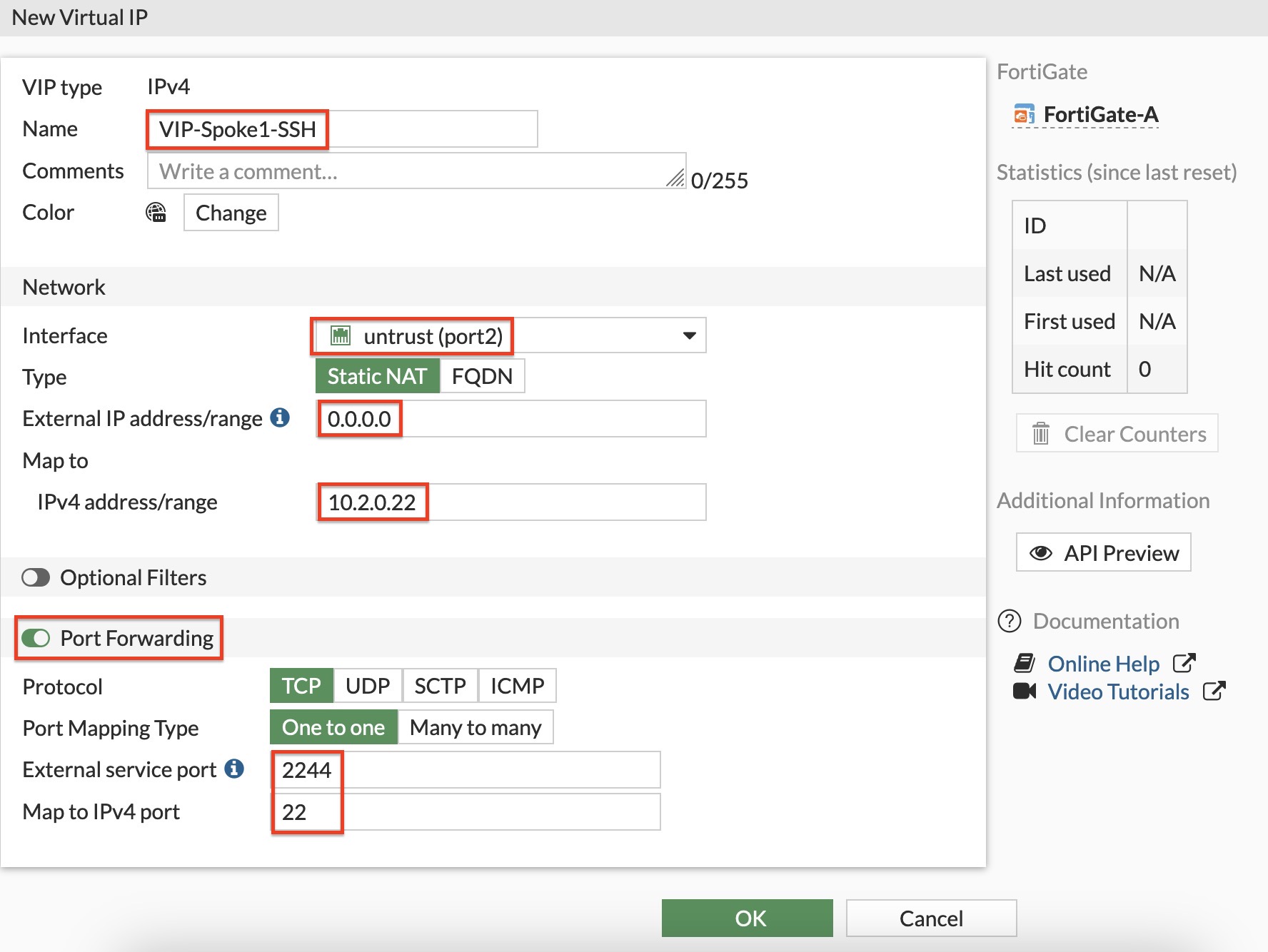Image resolution: width=1268 pixels, height=952 pixels.
Task: Enable the Optional Filters toggle
Action: point(36,577)
